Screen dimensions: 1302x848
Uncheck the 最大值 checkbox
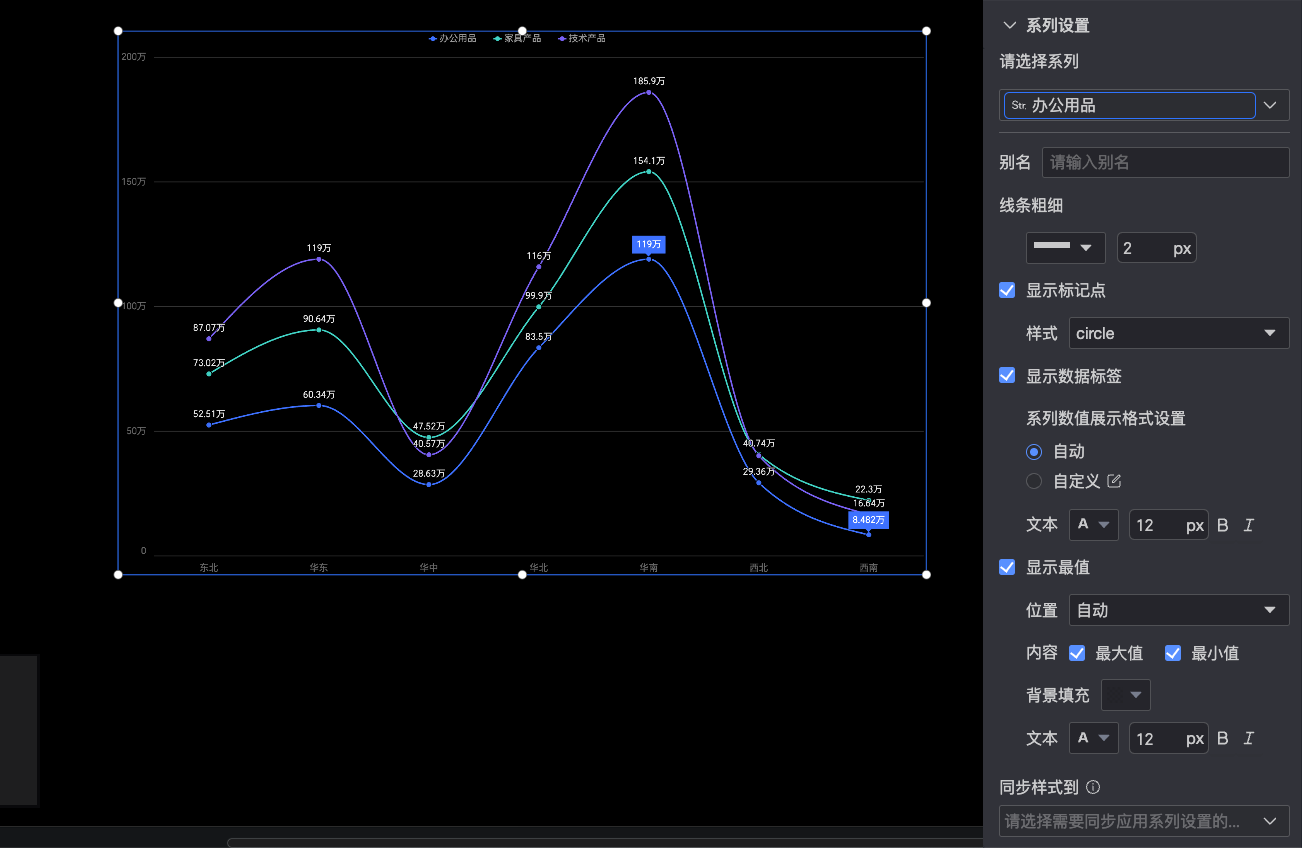point(1077,653)
